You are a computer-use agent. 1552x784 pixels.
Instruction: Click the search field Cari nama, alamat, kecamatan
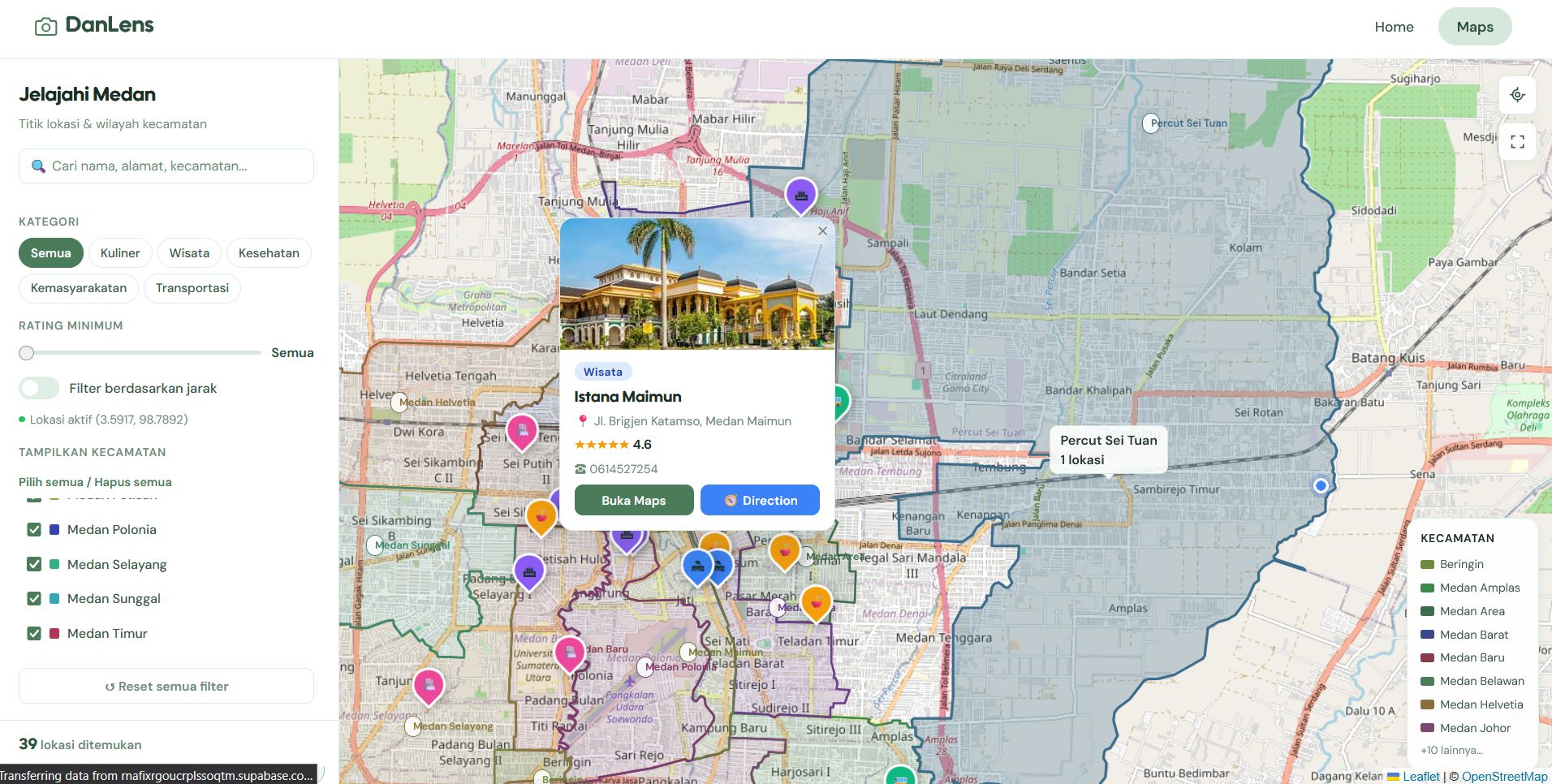pyautogui.click(x=166, y=166)
